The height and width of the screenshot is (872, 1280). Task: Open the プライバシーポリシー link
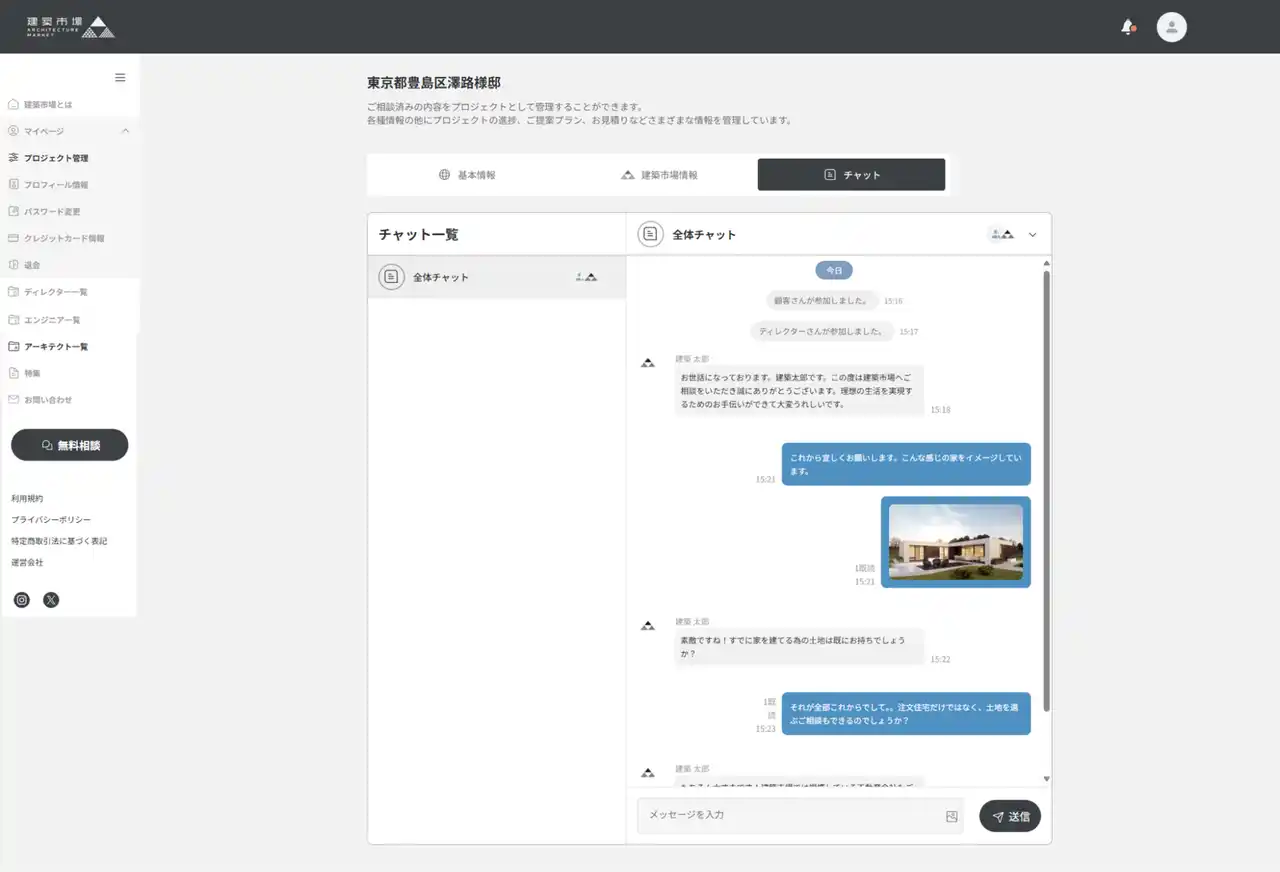(51, 520)
